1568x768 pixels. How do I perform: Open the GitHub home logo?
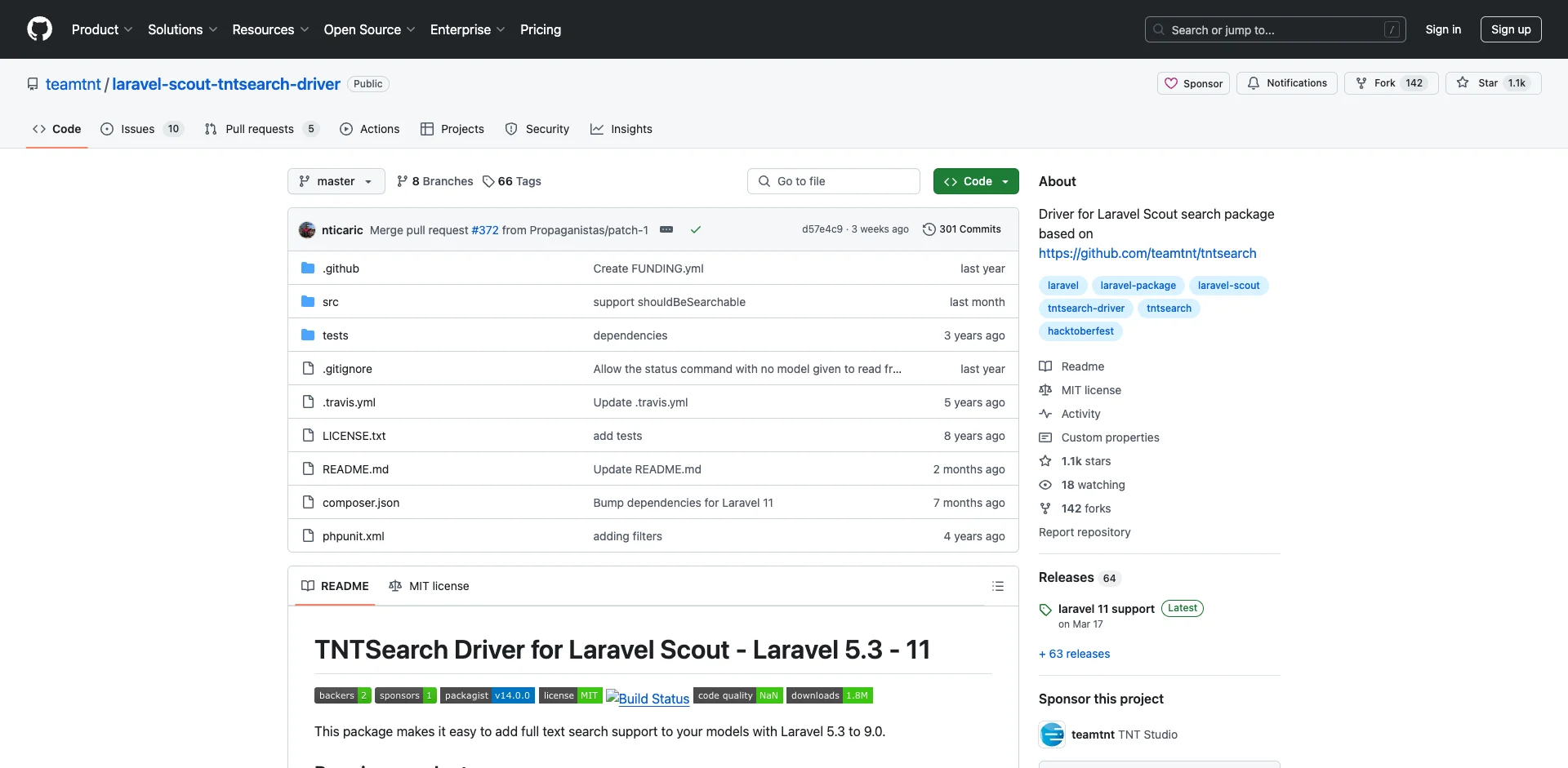click(39, 29)
